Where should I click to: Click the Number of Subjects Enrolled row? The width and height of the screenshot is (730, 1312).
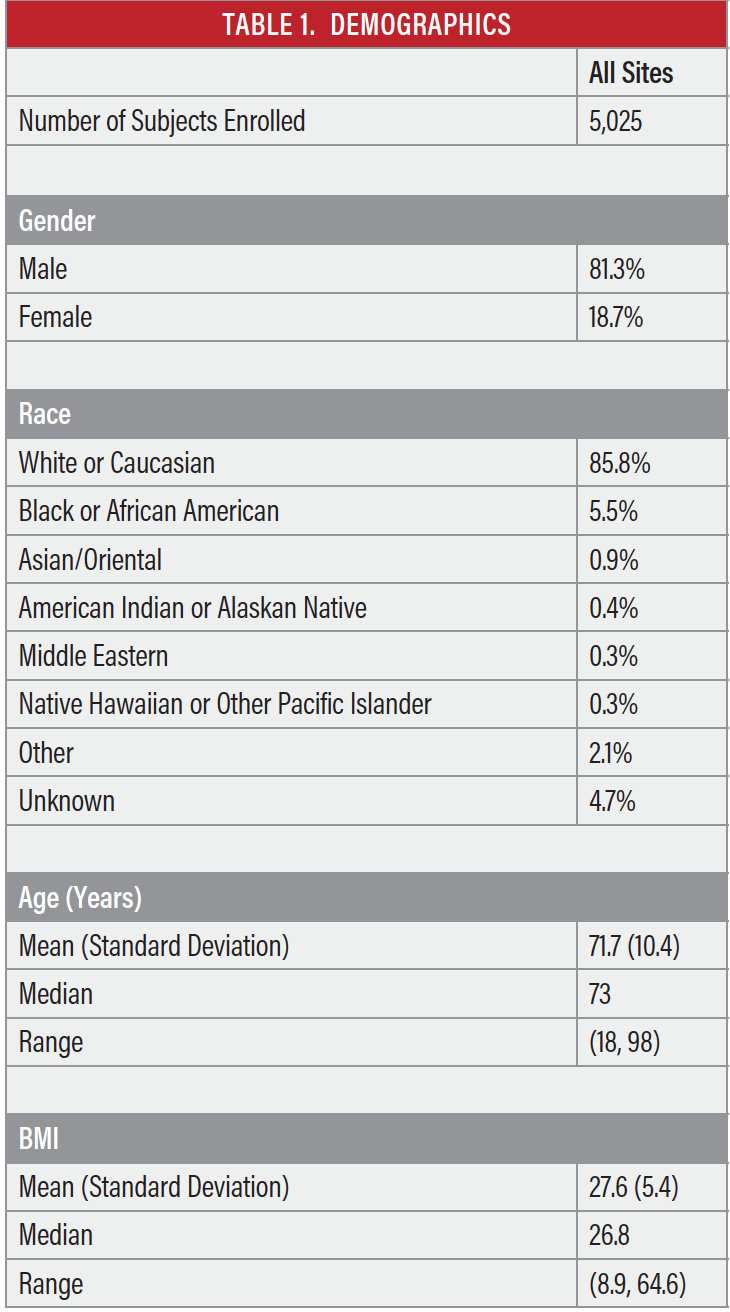tap(366, 121)
